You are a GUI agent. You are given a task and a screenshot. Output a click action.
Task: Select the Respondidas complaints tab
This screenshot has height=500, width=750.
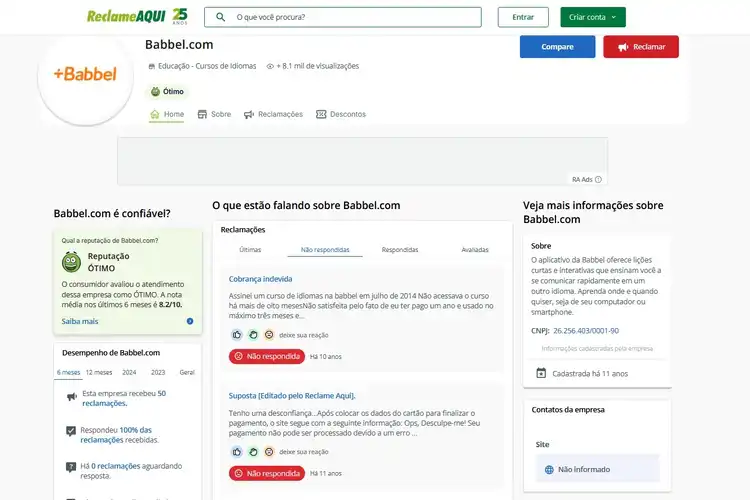400,250
